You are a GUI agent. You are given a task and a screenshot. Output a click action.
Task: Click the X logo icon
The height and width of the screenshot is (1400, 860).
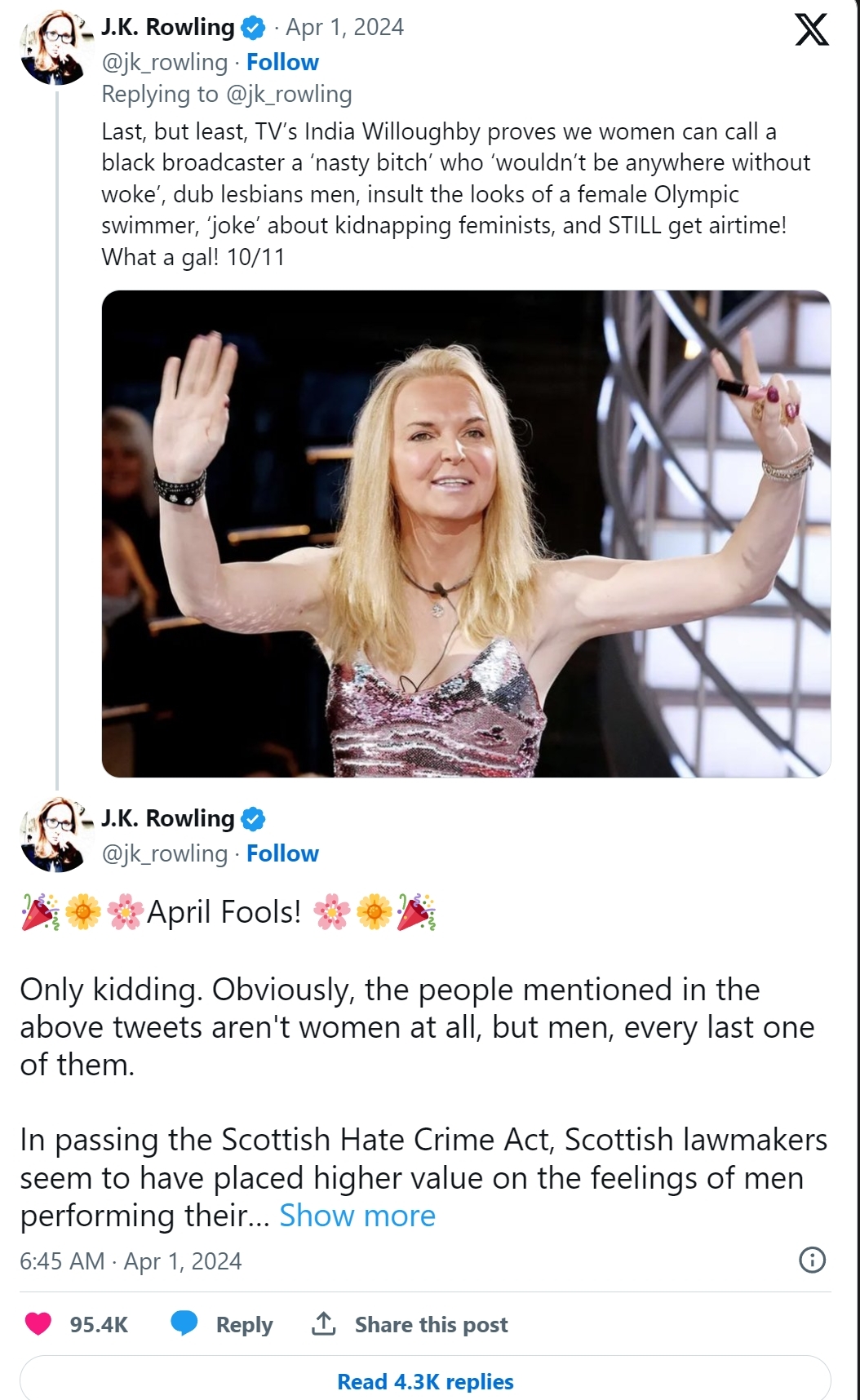pos(811,30)
